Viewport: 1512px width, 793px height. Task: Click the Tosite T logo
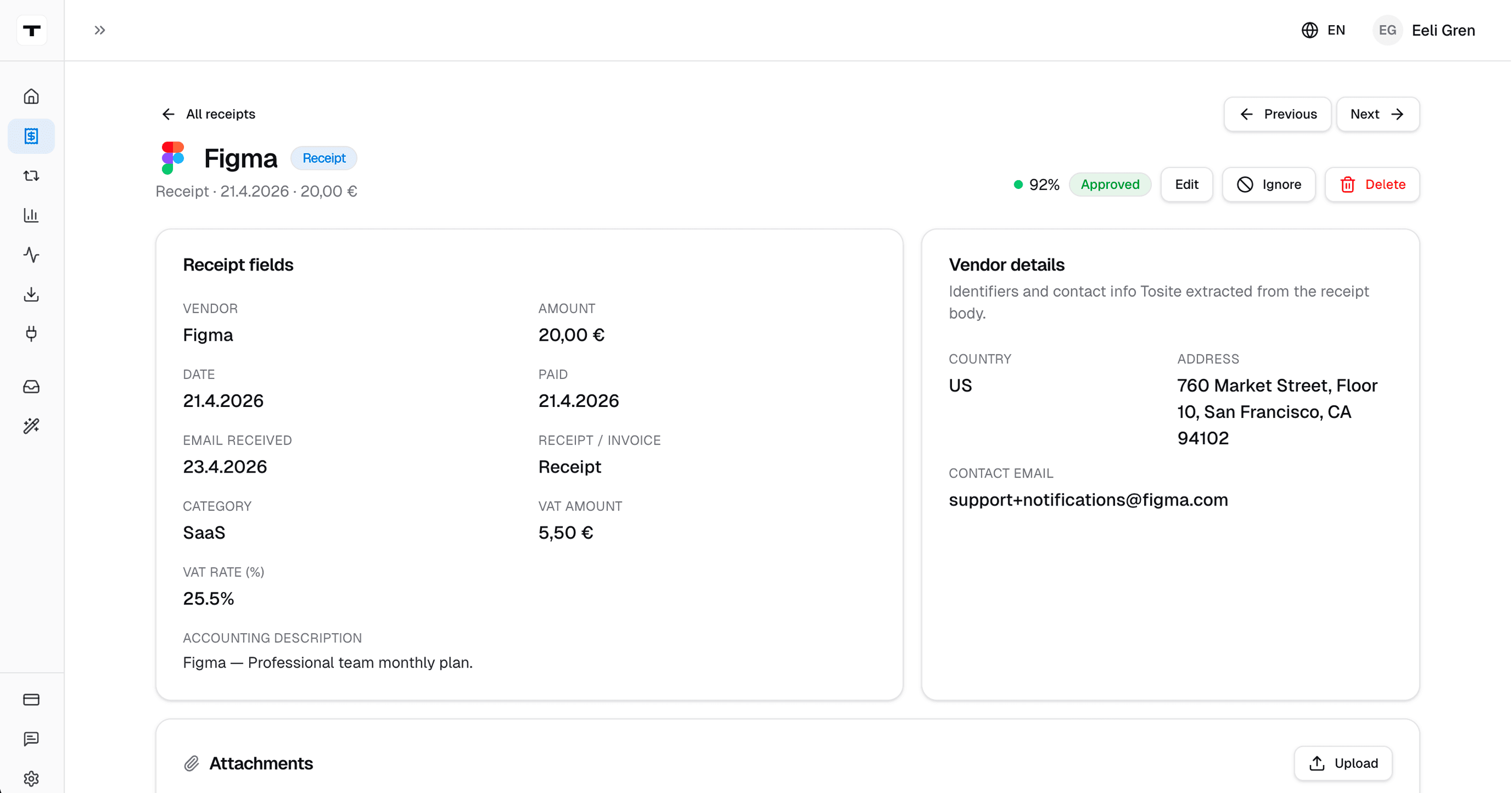point(32,30)
